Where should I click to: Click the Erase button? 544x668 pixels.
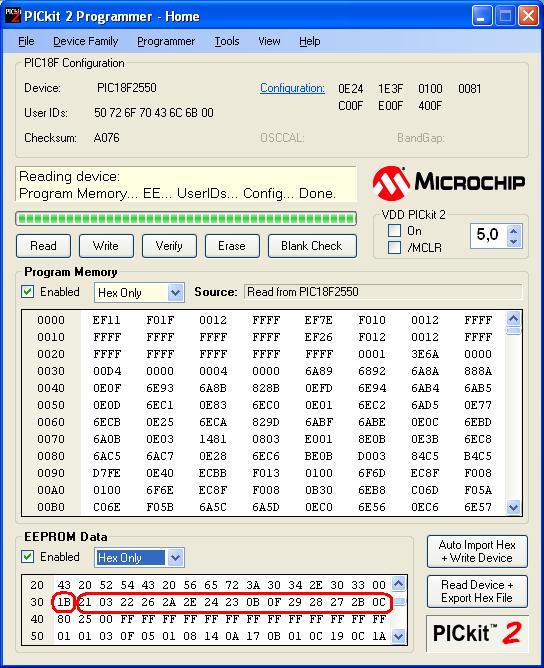[232, 246]
